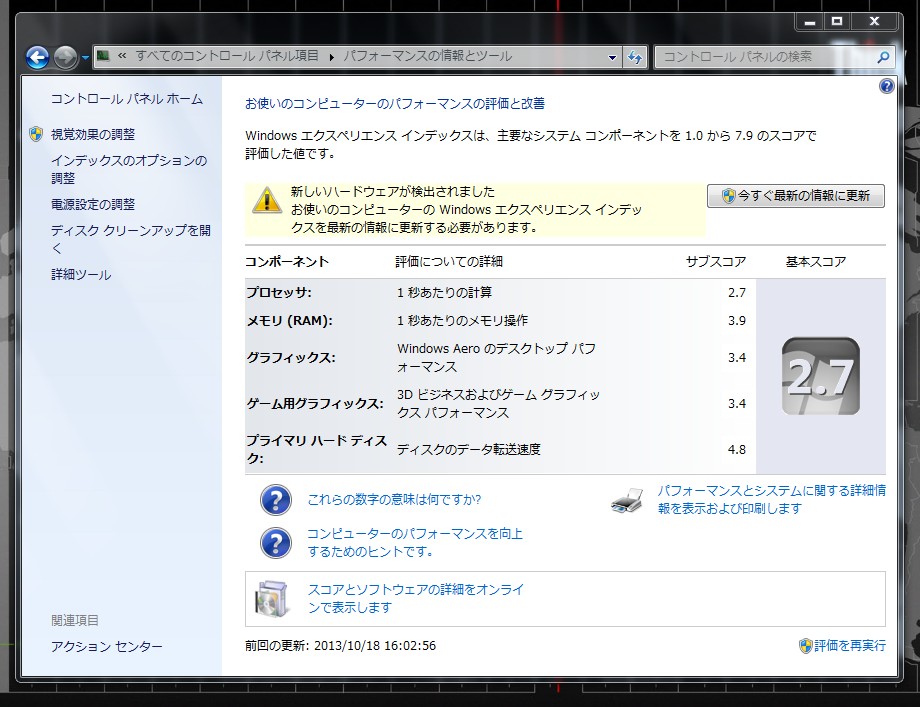Click question icon beside performance tips link
The height and width of the screenshot is (707, 920).
point(275,543)
